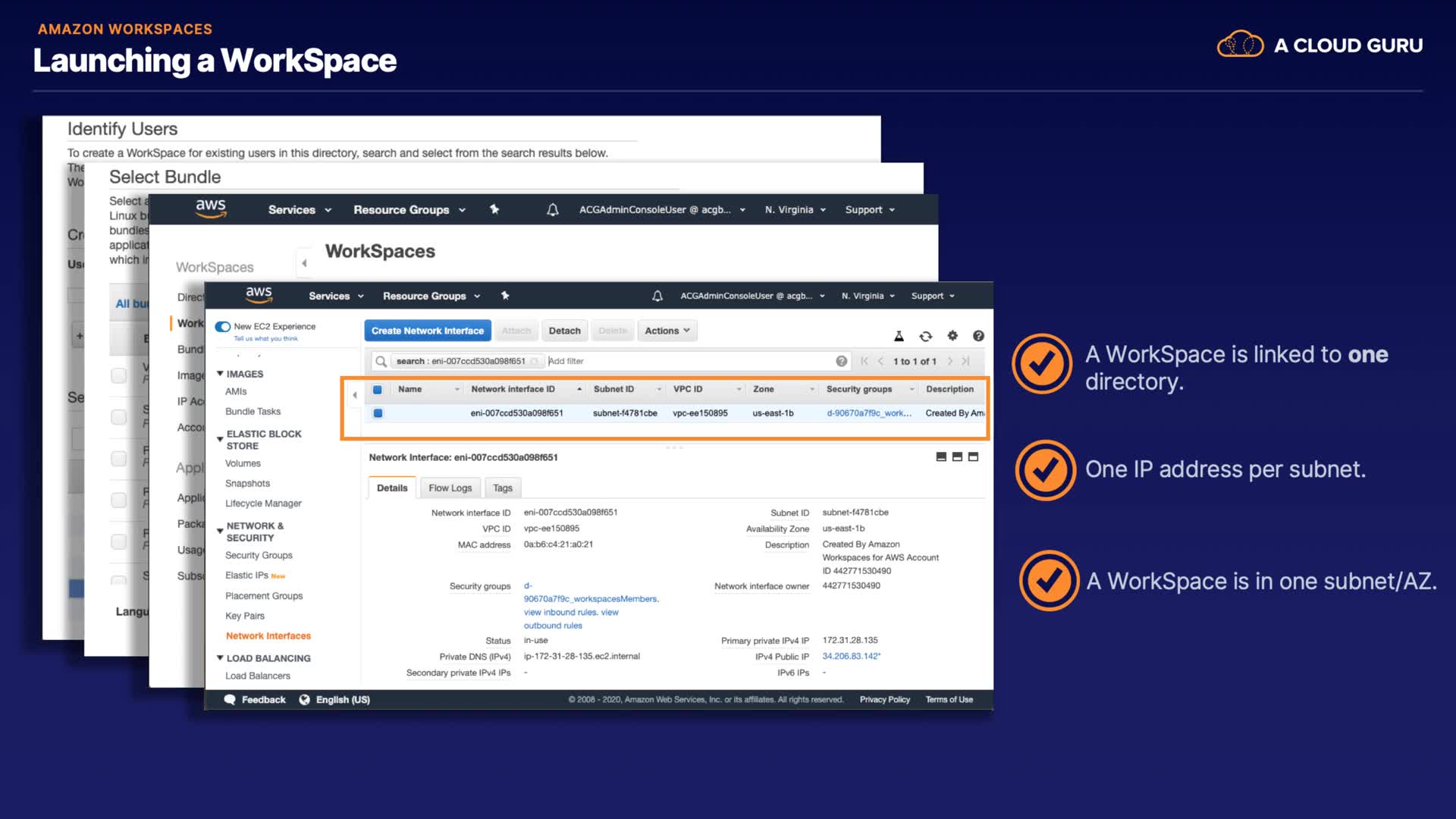Open help question mark at toolbar right
Image resolution: width=1456 pixels, height=819 pixels.
click(978, 336)
